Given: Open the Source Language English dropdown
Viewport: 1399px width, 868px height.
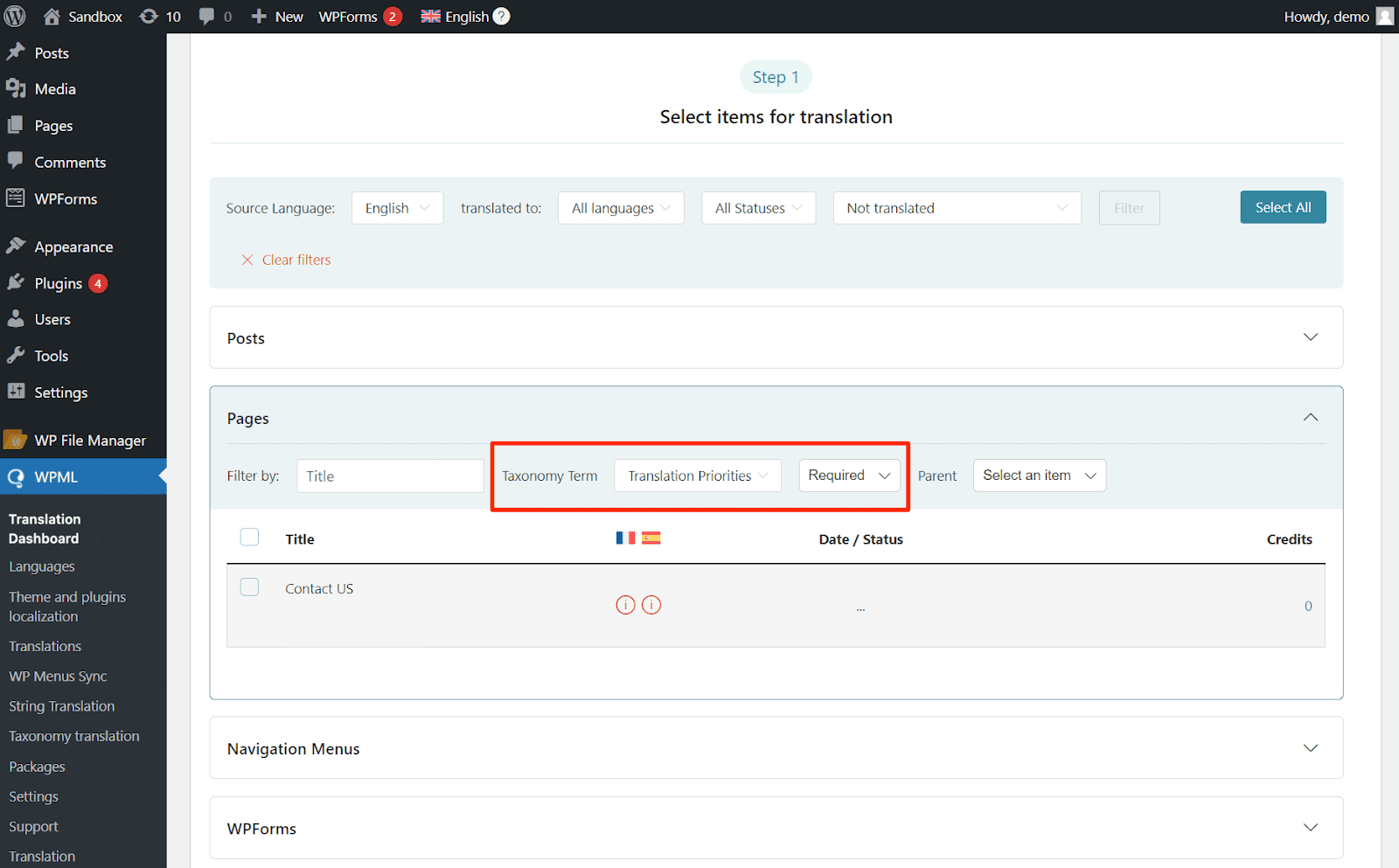Looking at the screenshot, I should pyautogui.click(x=397, y=208).
